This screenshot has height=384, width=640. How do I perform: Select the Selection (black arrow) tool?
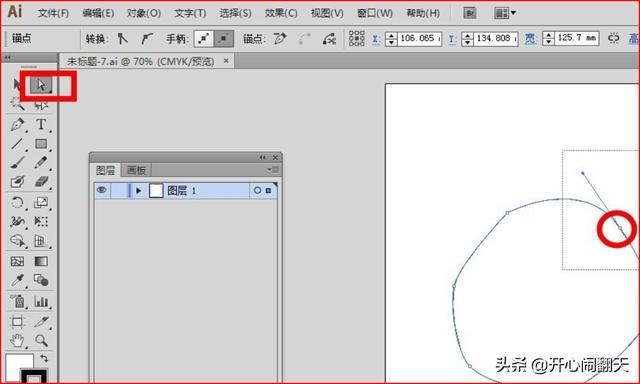[x=17, y=85]
